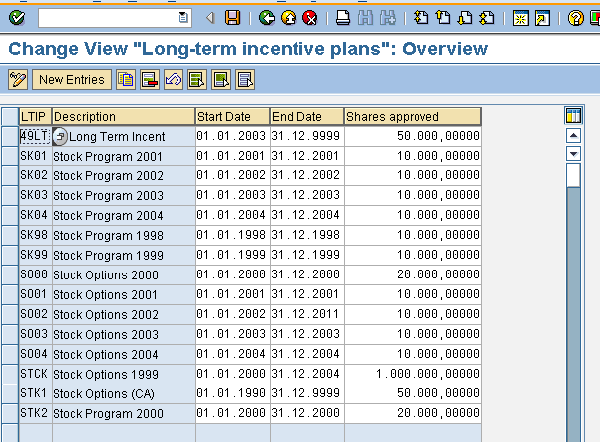Select the row selector for STCK
The image size is (600, 442).
[10, 374]
